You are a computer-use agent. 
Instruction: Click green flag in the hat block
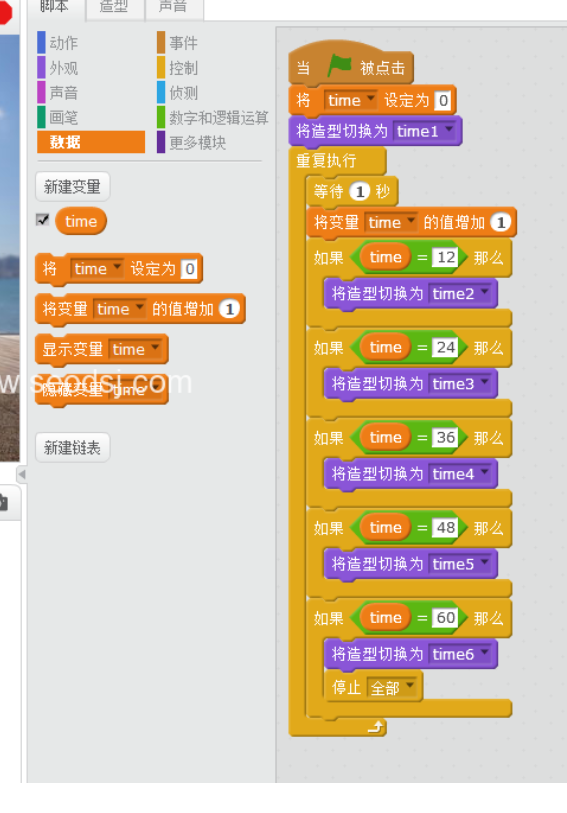point(339,66)
